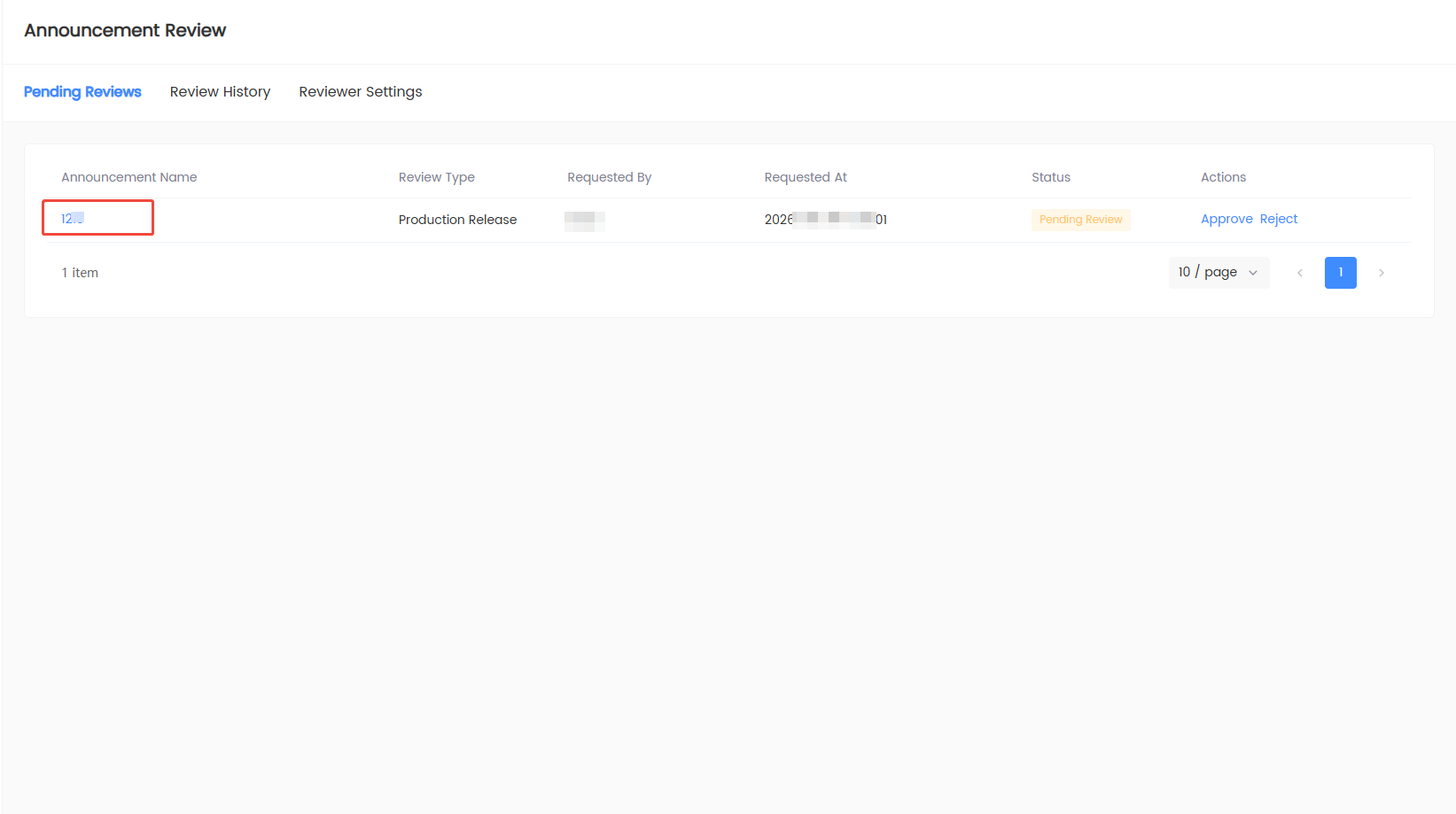The width and height of the screenshot is (1456, 814).
Task: Expand the 10 / page size dropdown
Action: [x=1219, y=273]
